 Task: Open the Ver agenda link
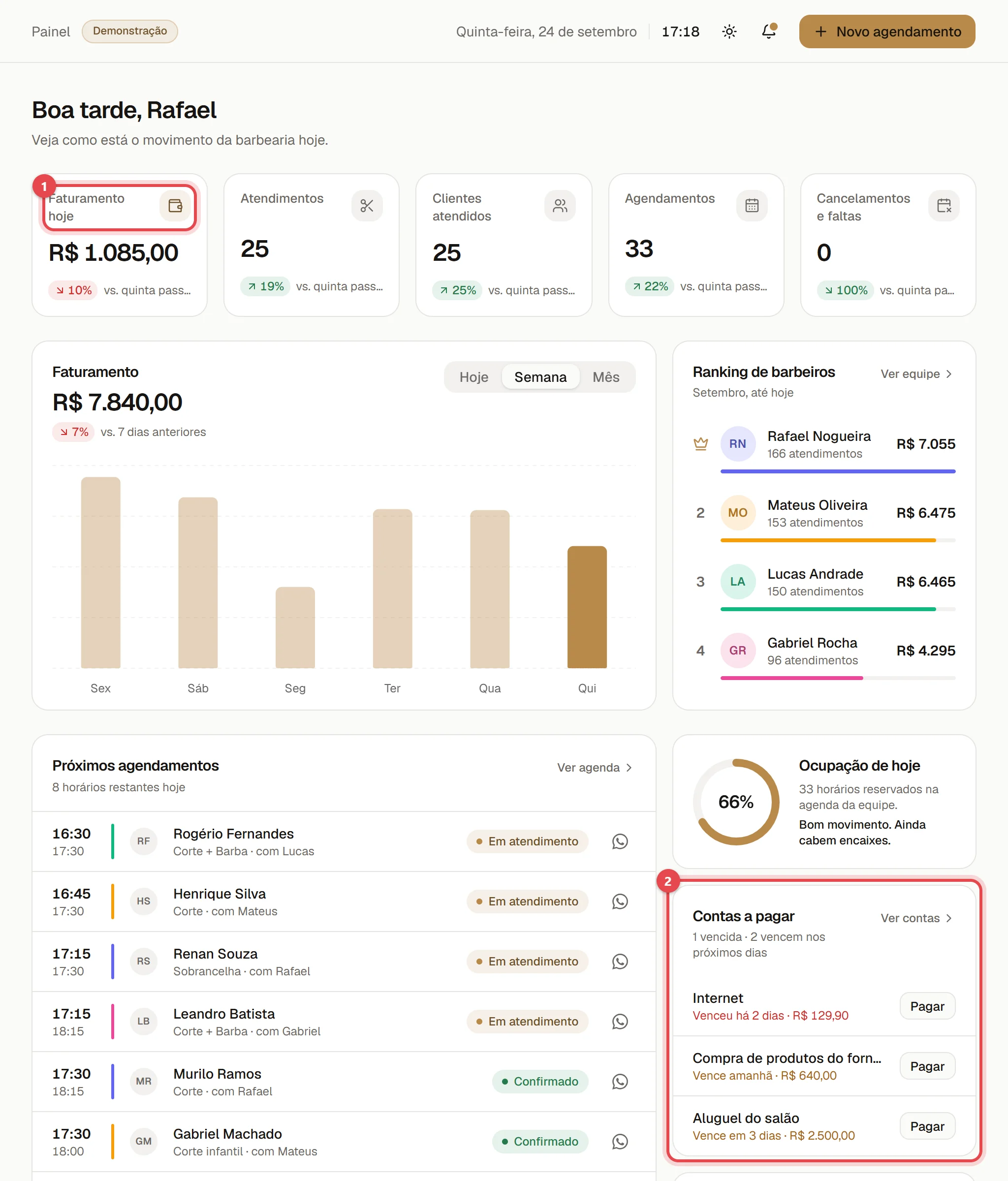pos(595,768)
